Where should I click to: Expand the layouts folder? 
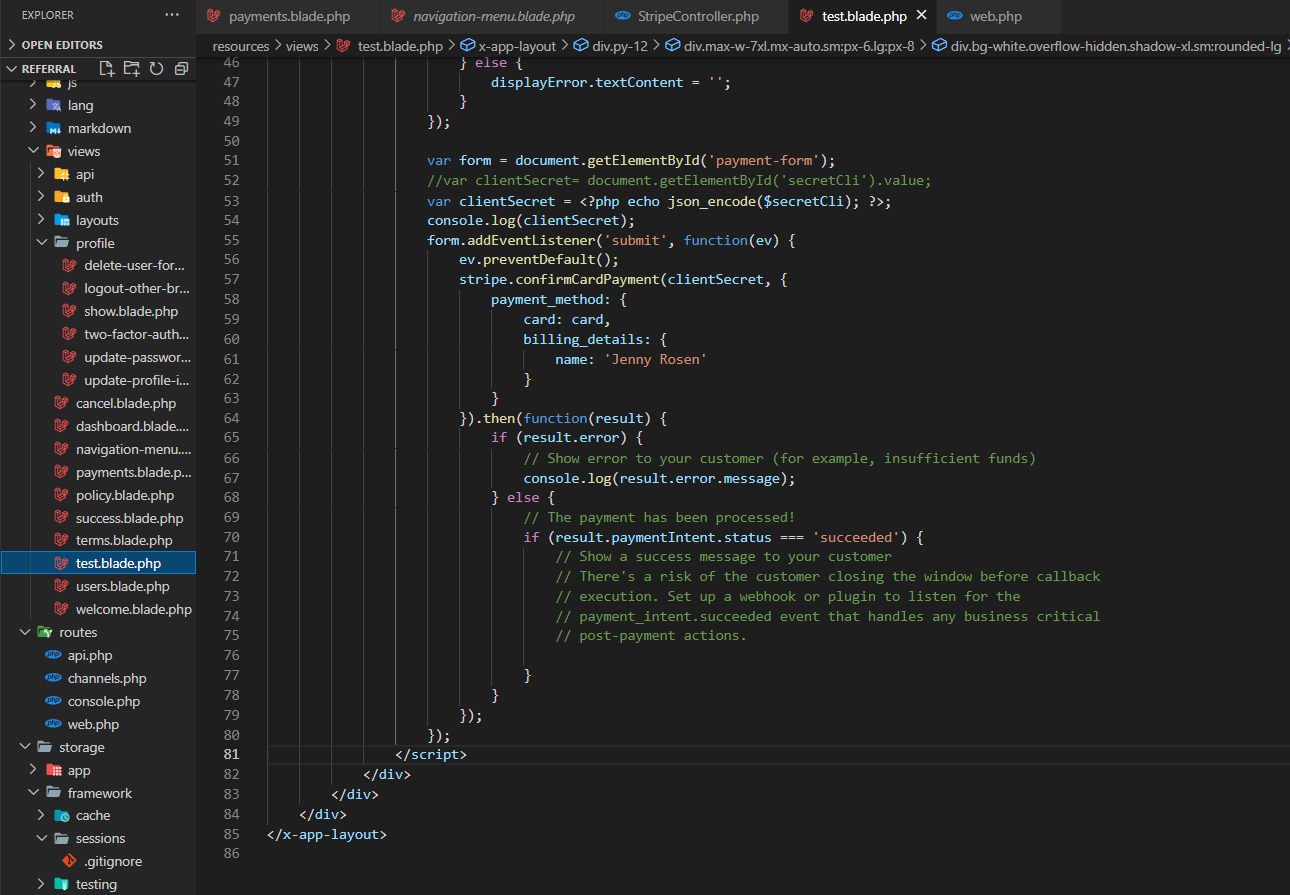(x=98, y=220)
